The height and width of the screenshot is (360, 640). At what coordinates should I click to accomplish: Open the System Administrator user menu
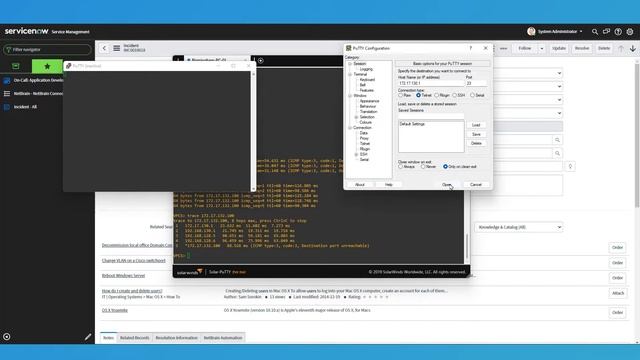click(x=555, y=31)
